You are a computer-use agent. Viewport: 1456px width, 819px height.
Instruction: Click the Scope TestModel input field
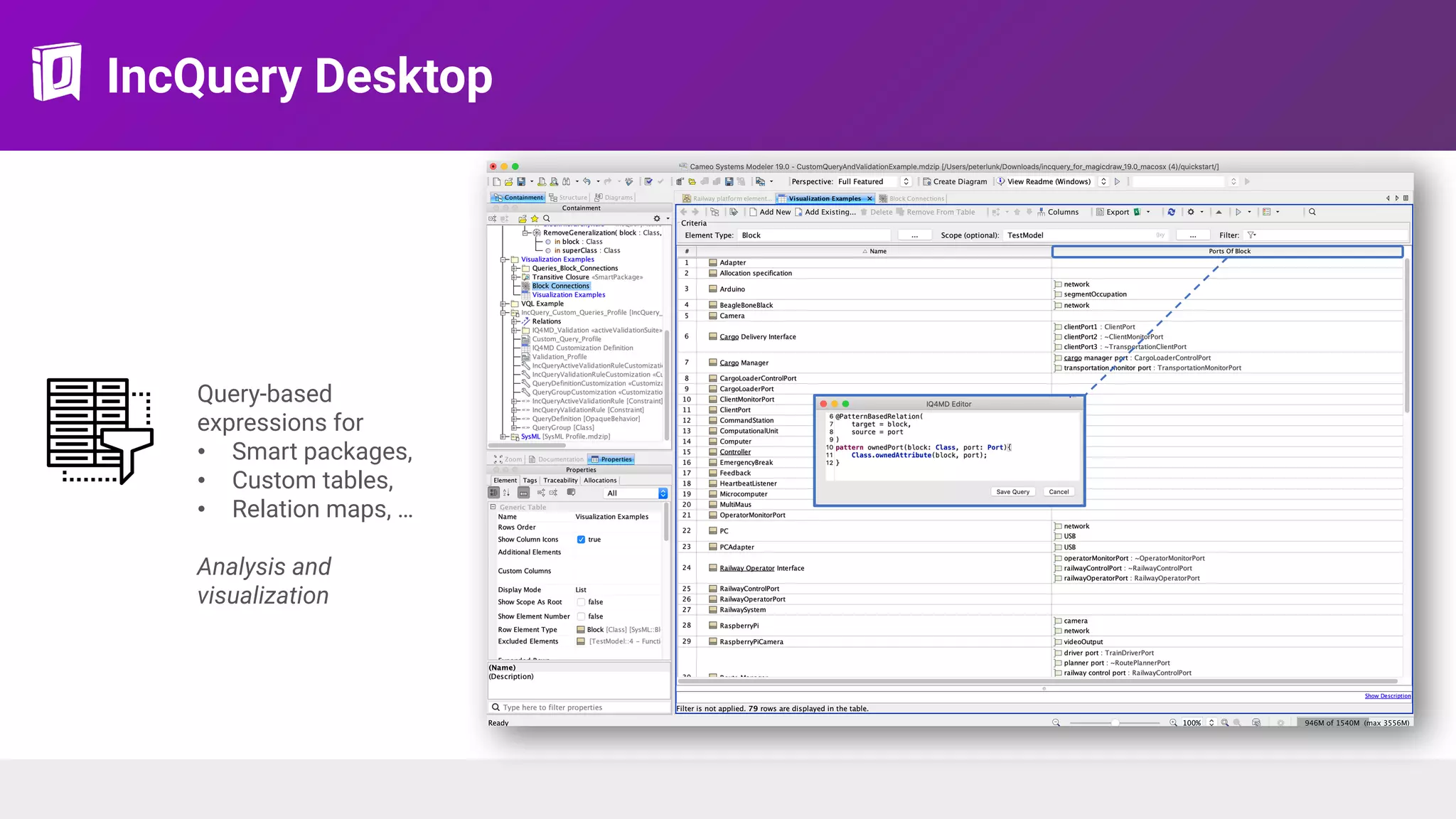(x=1086, y=235)
